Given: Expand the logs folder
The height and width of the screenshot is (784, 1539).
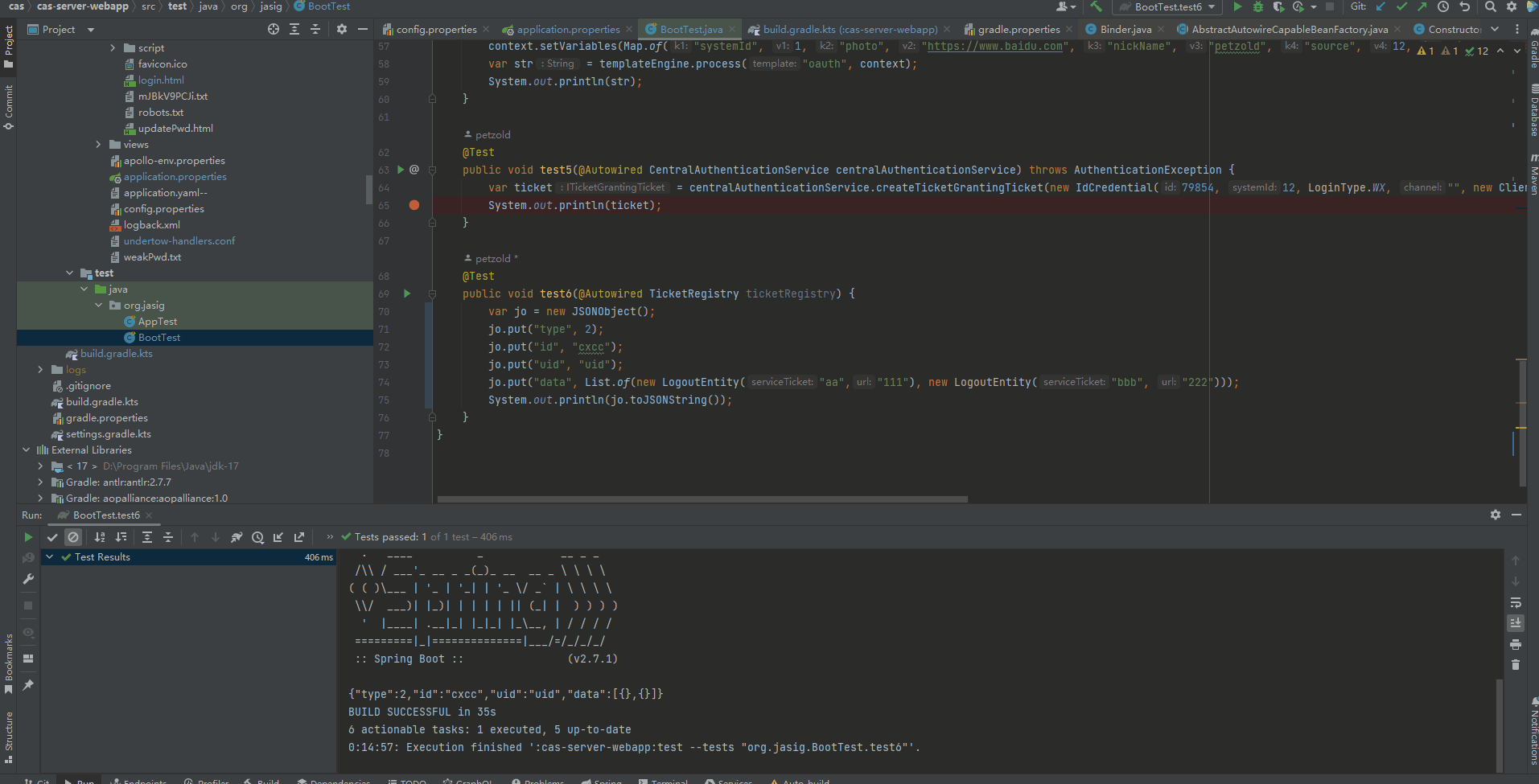Looking at the screenshot, I should pos(40,370).
